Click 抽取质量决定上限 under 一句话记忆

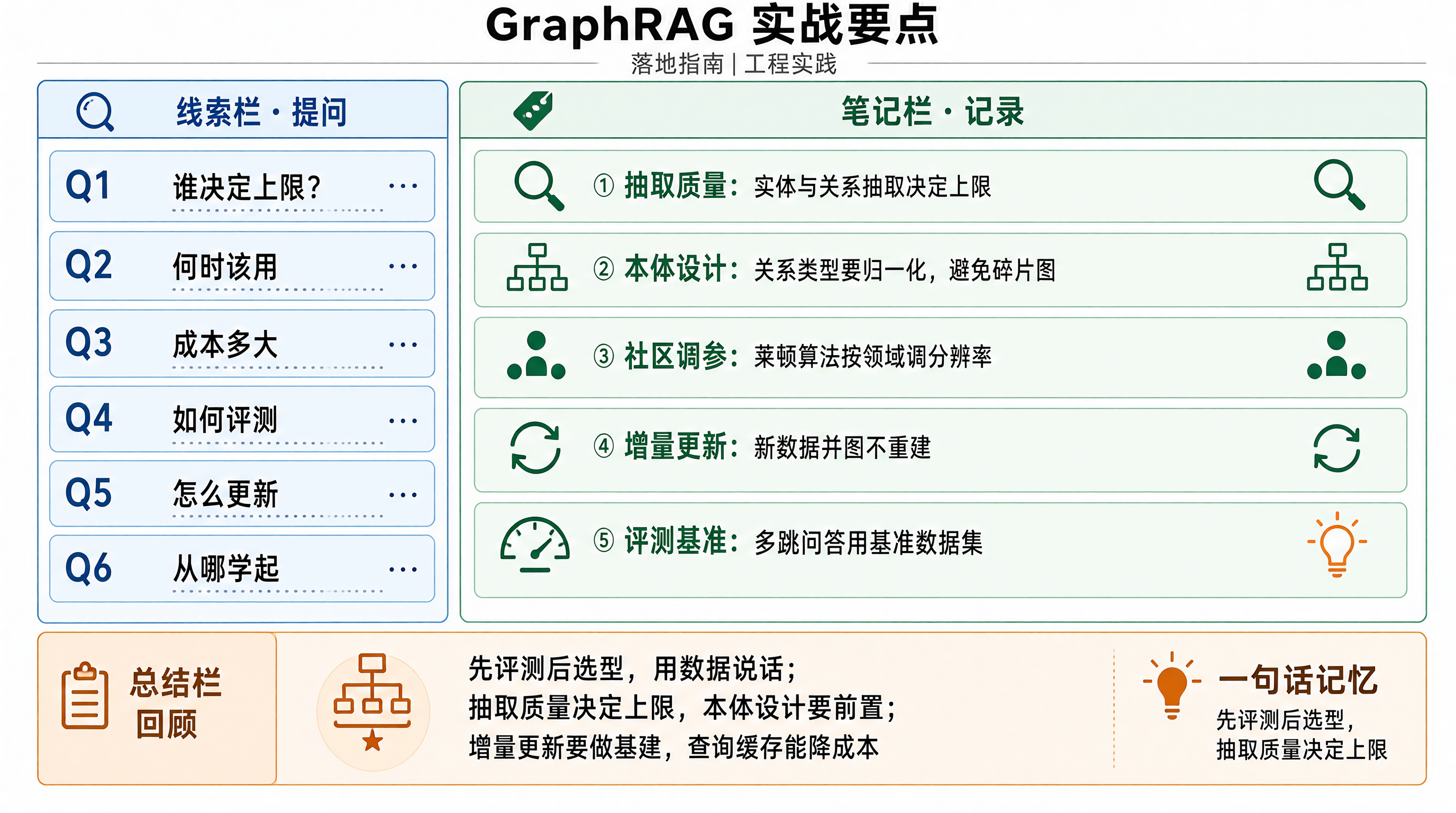(1302, 749)
